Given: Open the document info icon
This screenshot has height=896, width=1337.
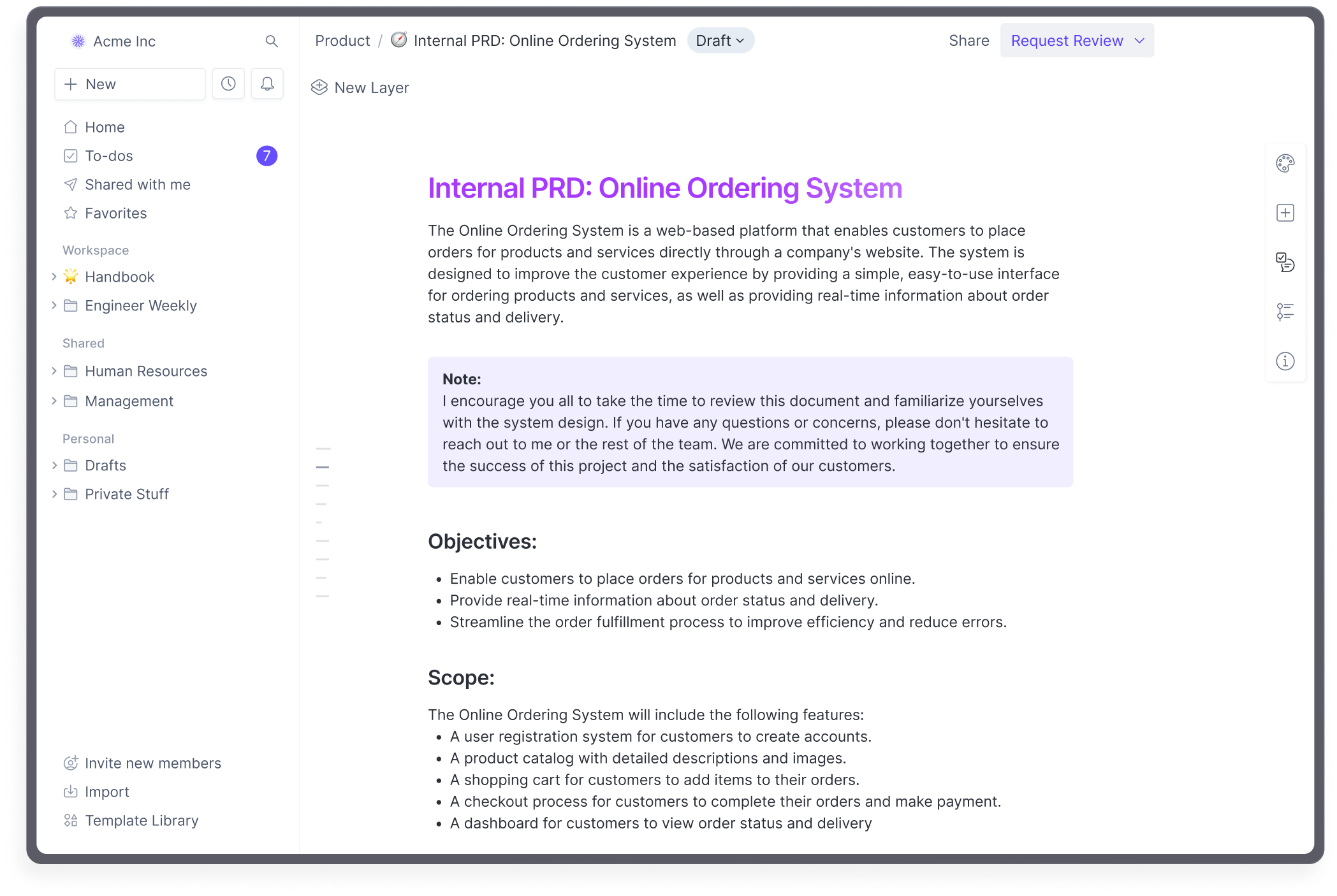Looking at the screenshot, I should [x=1285, y=361].
